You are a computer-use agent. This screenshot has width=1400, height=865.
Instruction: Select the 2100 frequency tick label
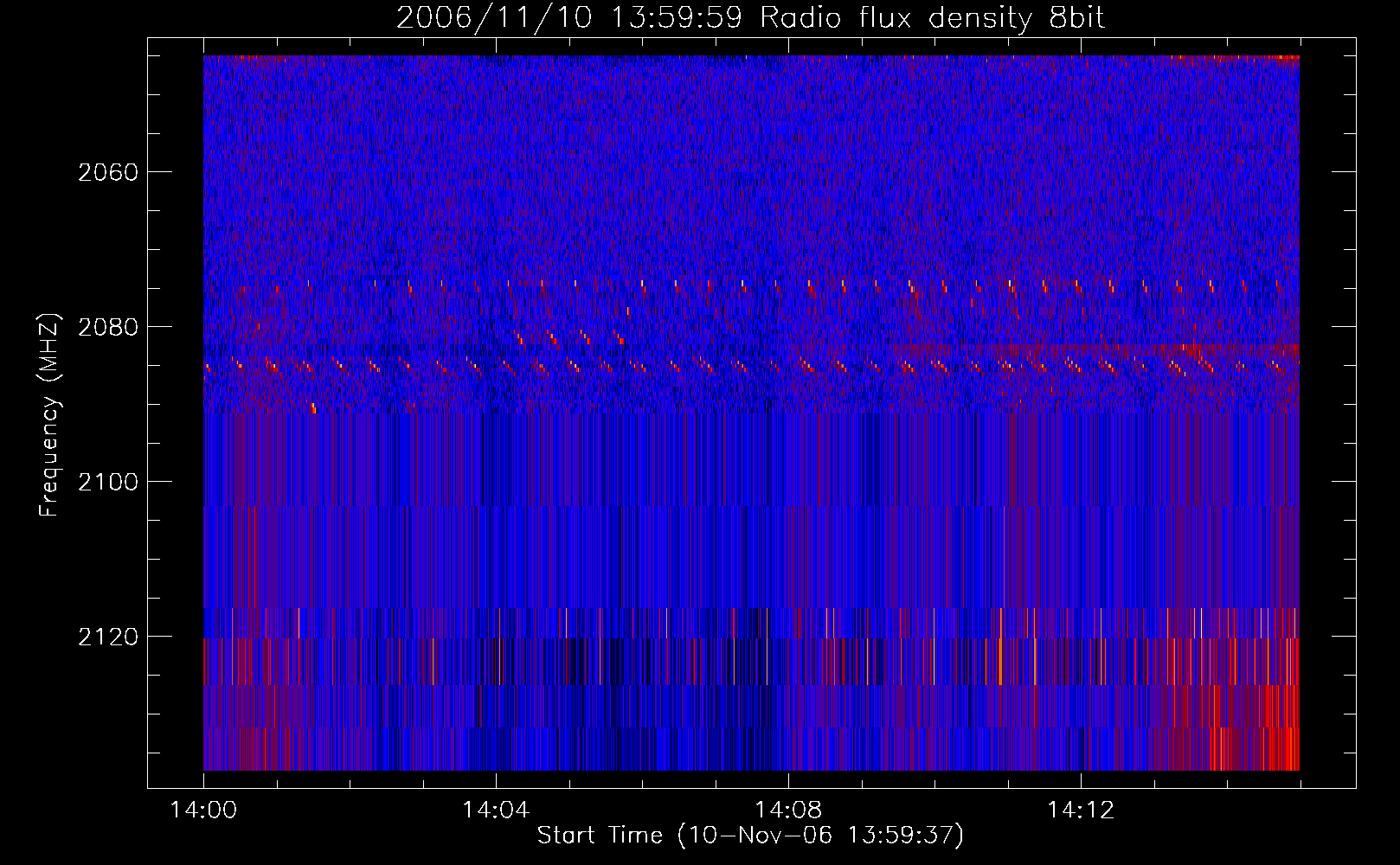point(108,482)
